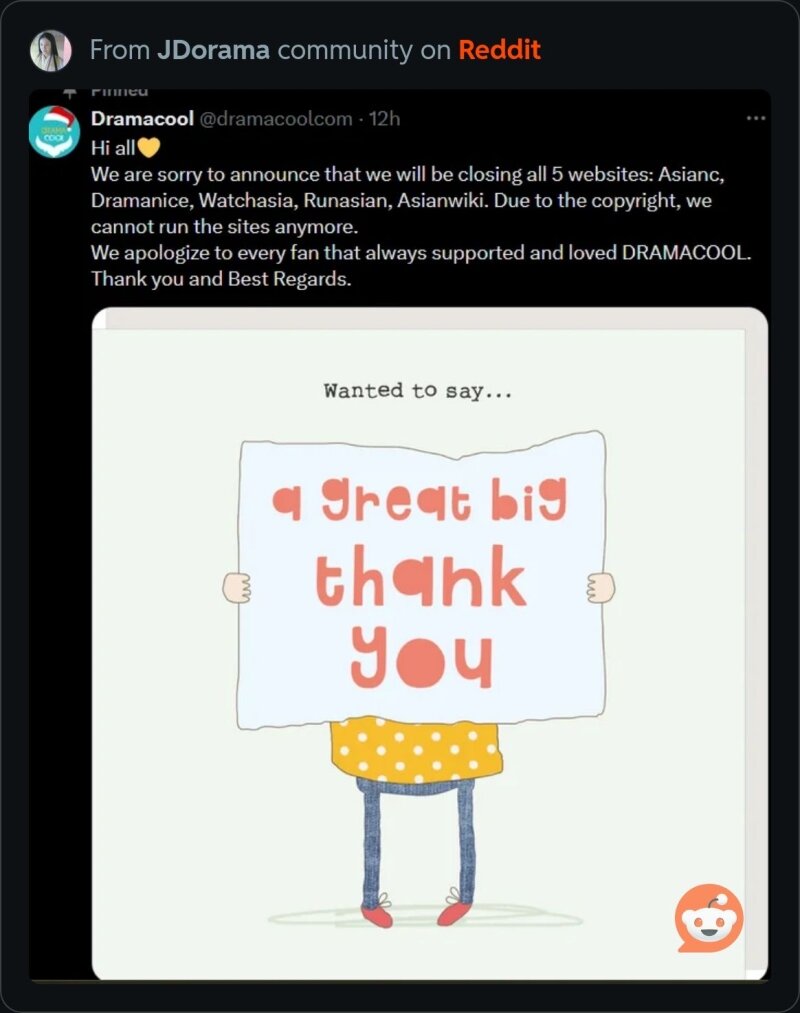Click the word DRAMACOOL in tweet text
This screenshot has height=1013, width=800.
(684, 253)
